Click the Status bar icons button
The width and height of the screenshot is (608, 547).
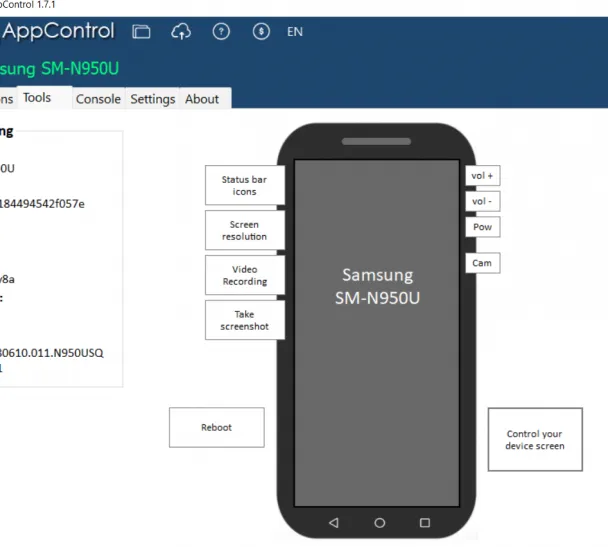pyautogui.click(x=245, y=185)
